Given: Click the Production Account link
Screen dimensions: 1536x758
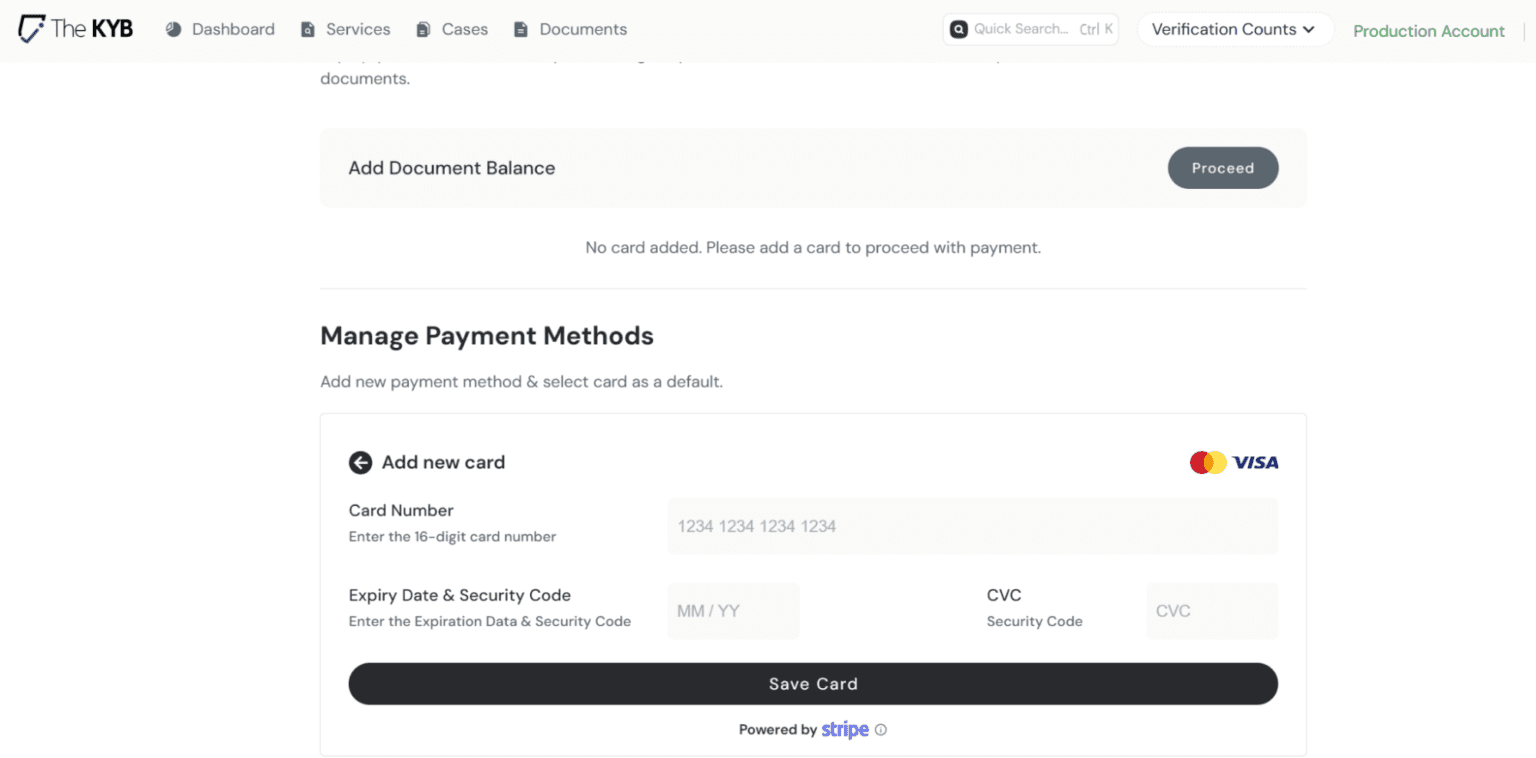Looking at the screenshot, I should (1429, 31).
